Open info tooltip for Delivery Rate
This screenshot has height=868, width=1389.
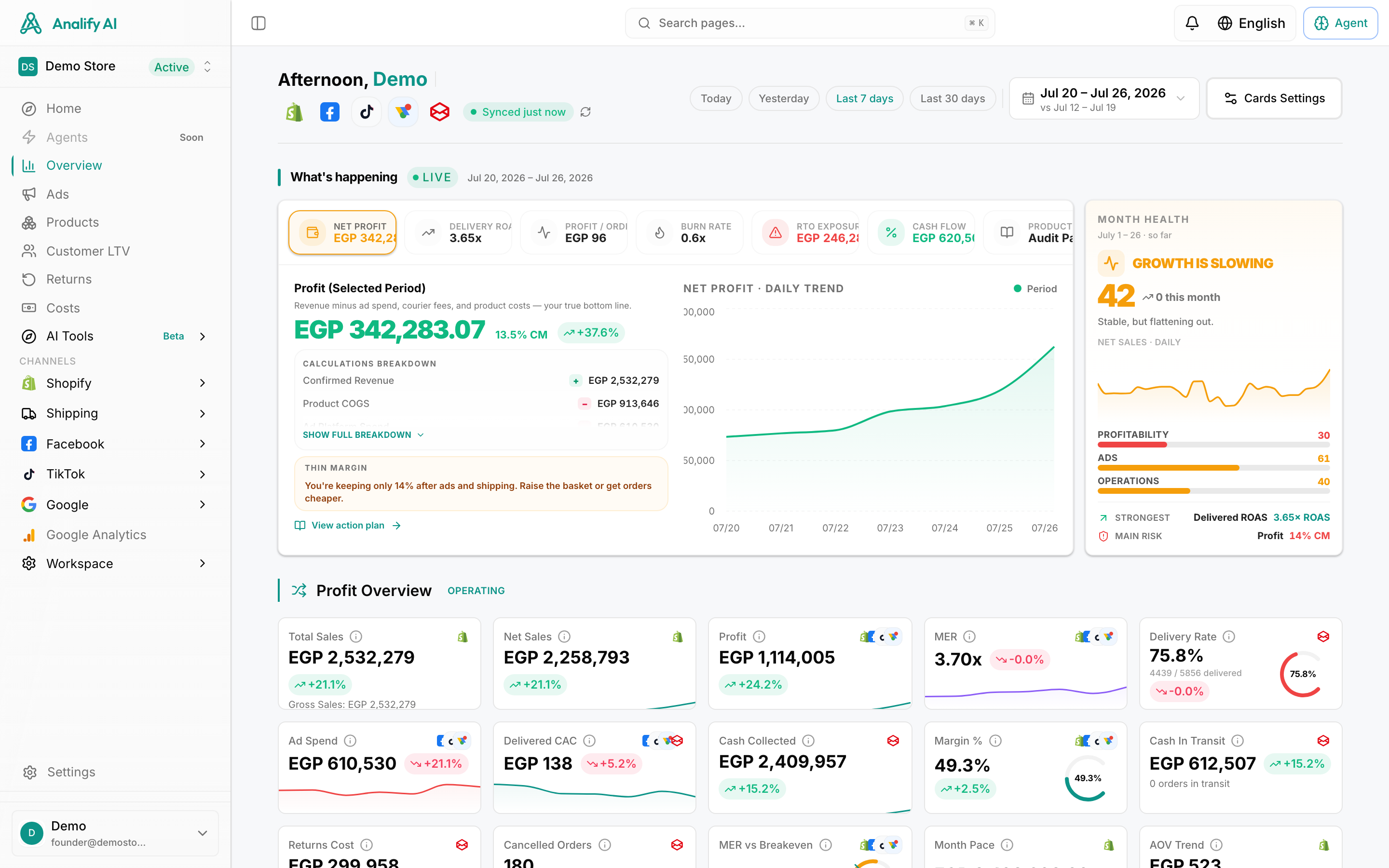tap(1229, 637)
